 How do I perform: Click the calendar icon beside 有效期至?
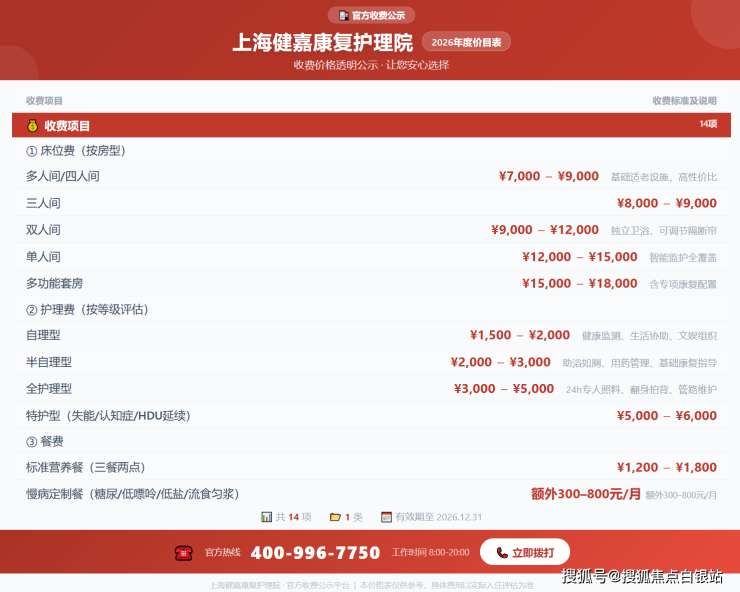tap(386, 517)
